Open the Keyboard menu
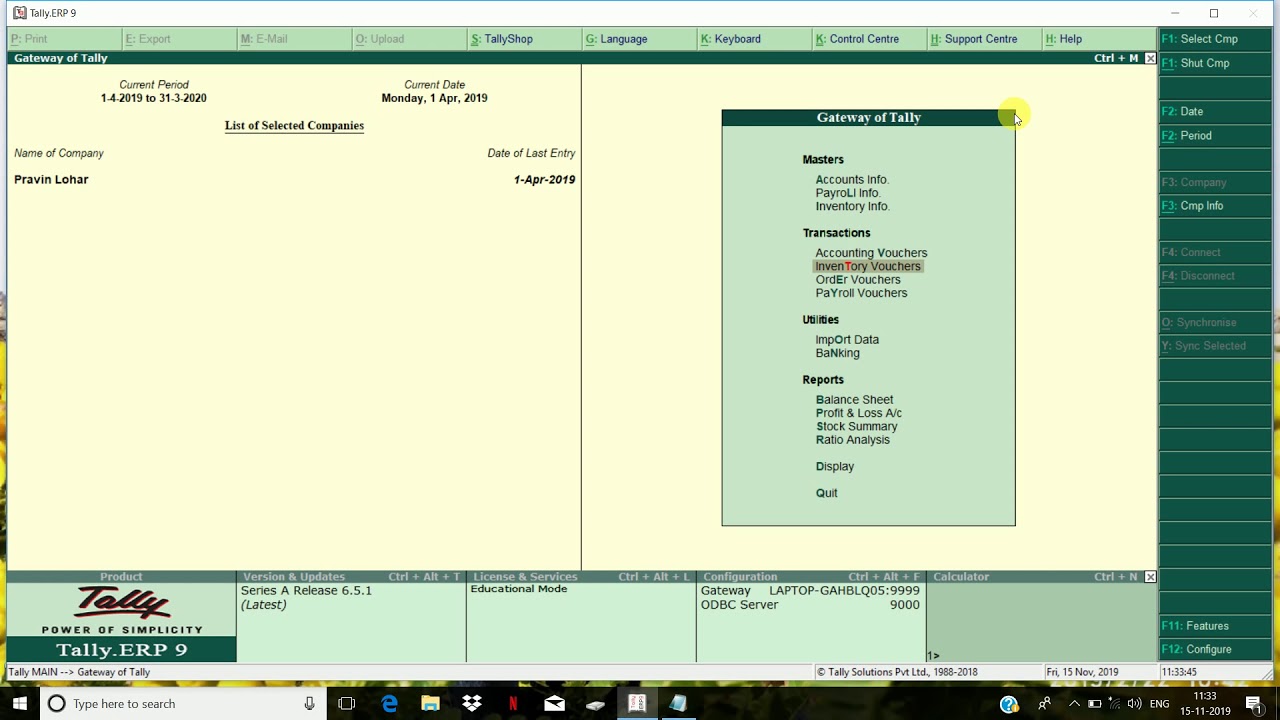 (x=731, y=39)
